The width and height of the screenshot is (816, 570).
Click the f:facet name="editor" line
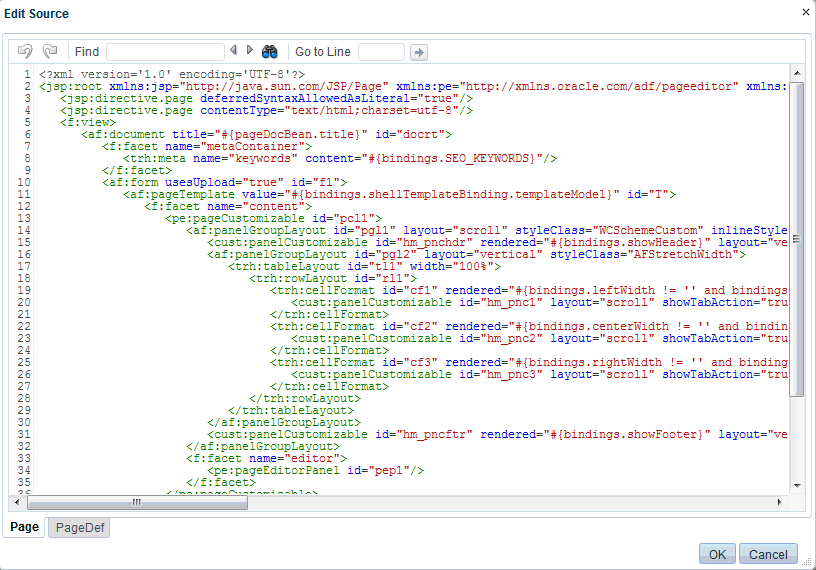266,458
